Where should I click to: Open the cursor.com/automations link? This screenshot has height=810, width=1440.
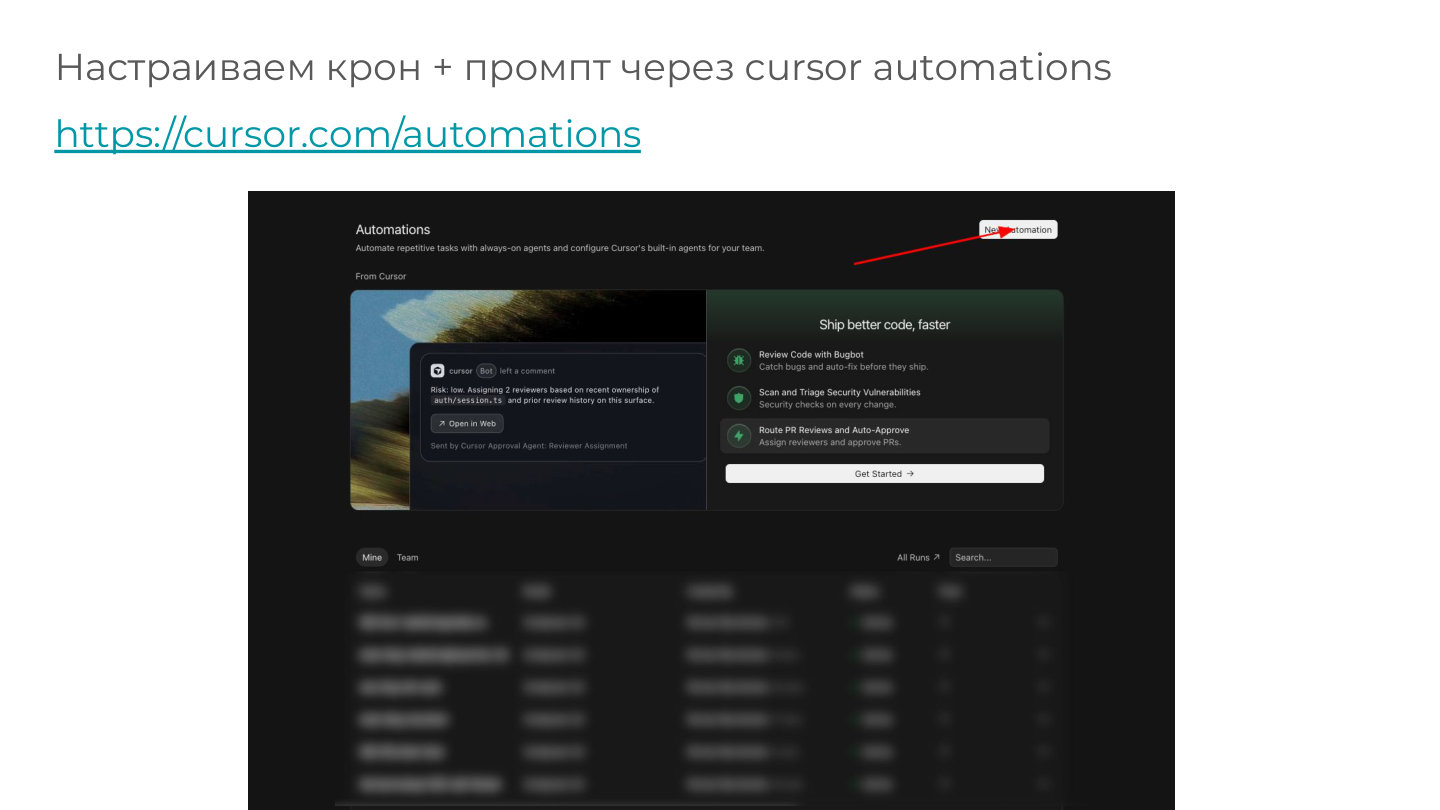(x=348, y=133)
